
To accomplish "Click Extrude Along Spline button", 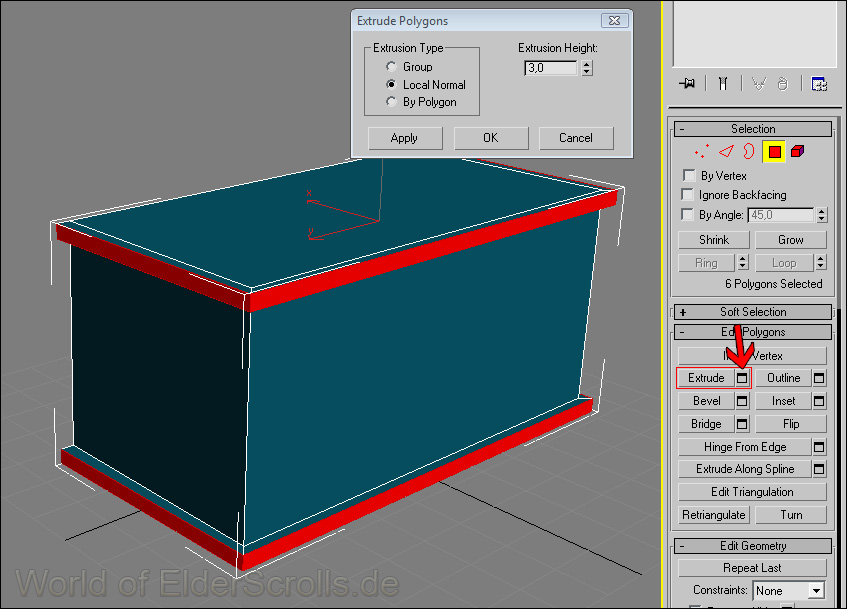I will (744, 469).
